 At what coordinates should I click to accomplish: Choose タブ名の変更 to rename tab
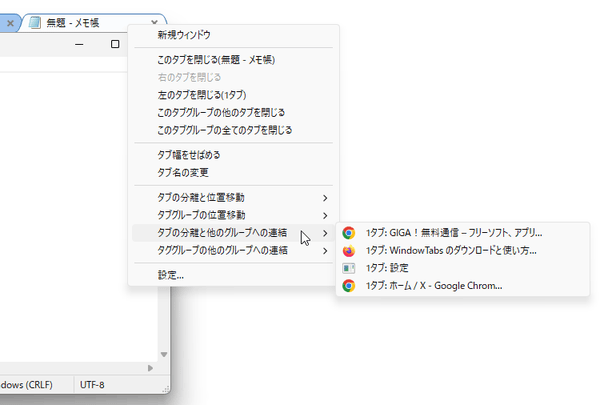coord(183,172)
